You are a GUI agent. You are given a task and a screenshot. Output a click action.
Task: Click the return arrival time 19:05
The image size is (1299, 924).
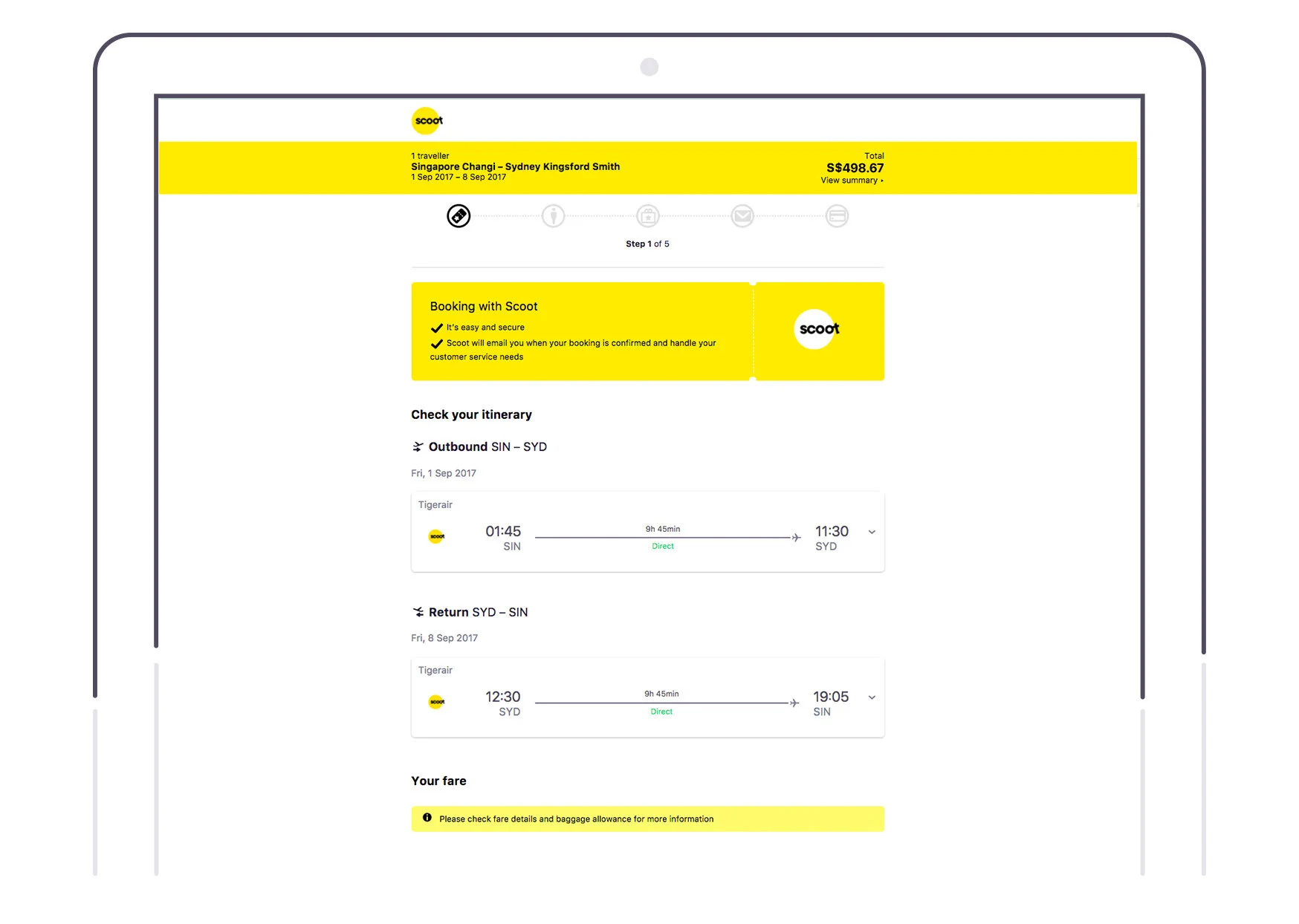pyautogui.click(x=831, y=697)
